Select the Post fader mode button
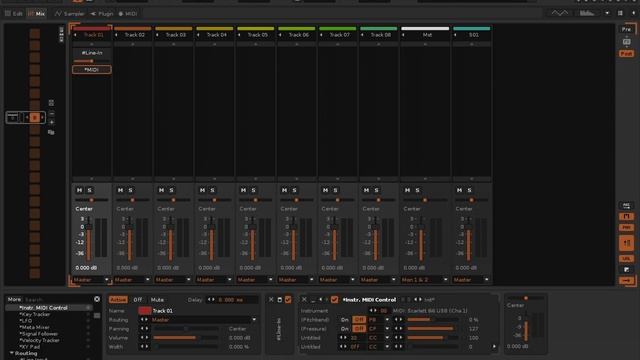640x360 pixels. [x=627, y=53]
